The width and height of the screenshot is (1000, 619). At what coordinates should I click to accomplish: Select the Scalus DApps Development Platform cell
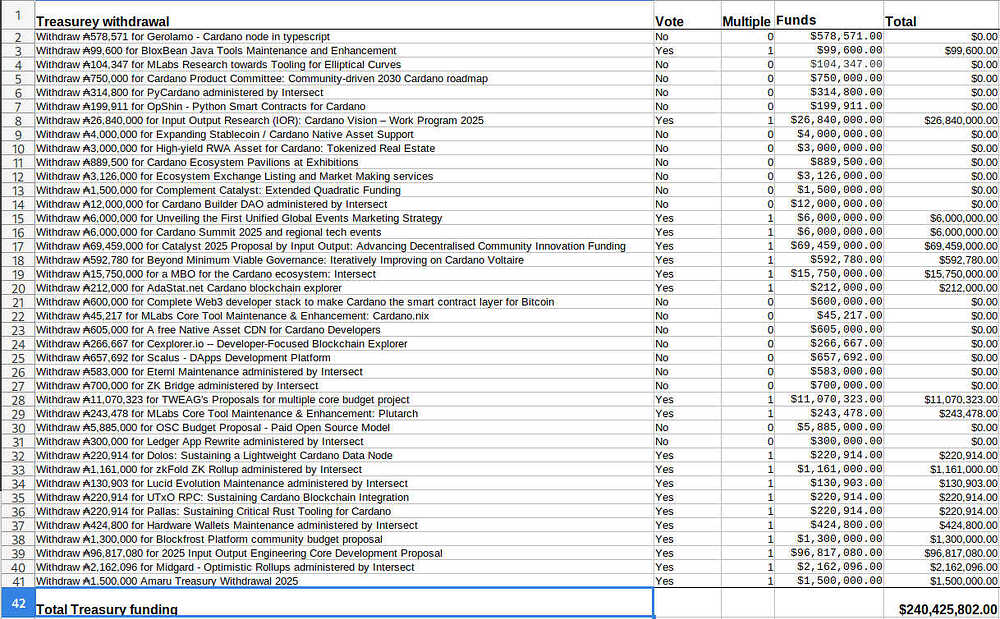pyautogui.click(x=344, y=358)
